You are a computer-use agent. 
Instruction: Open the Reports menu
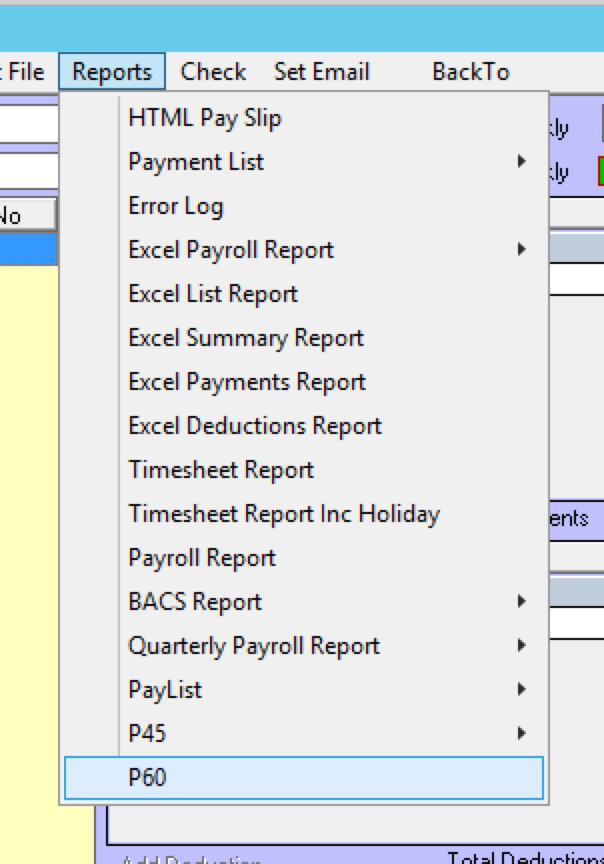point(112,72)
